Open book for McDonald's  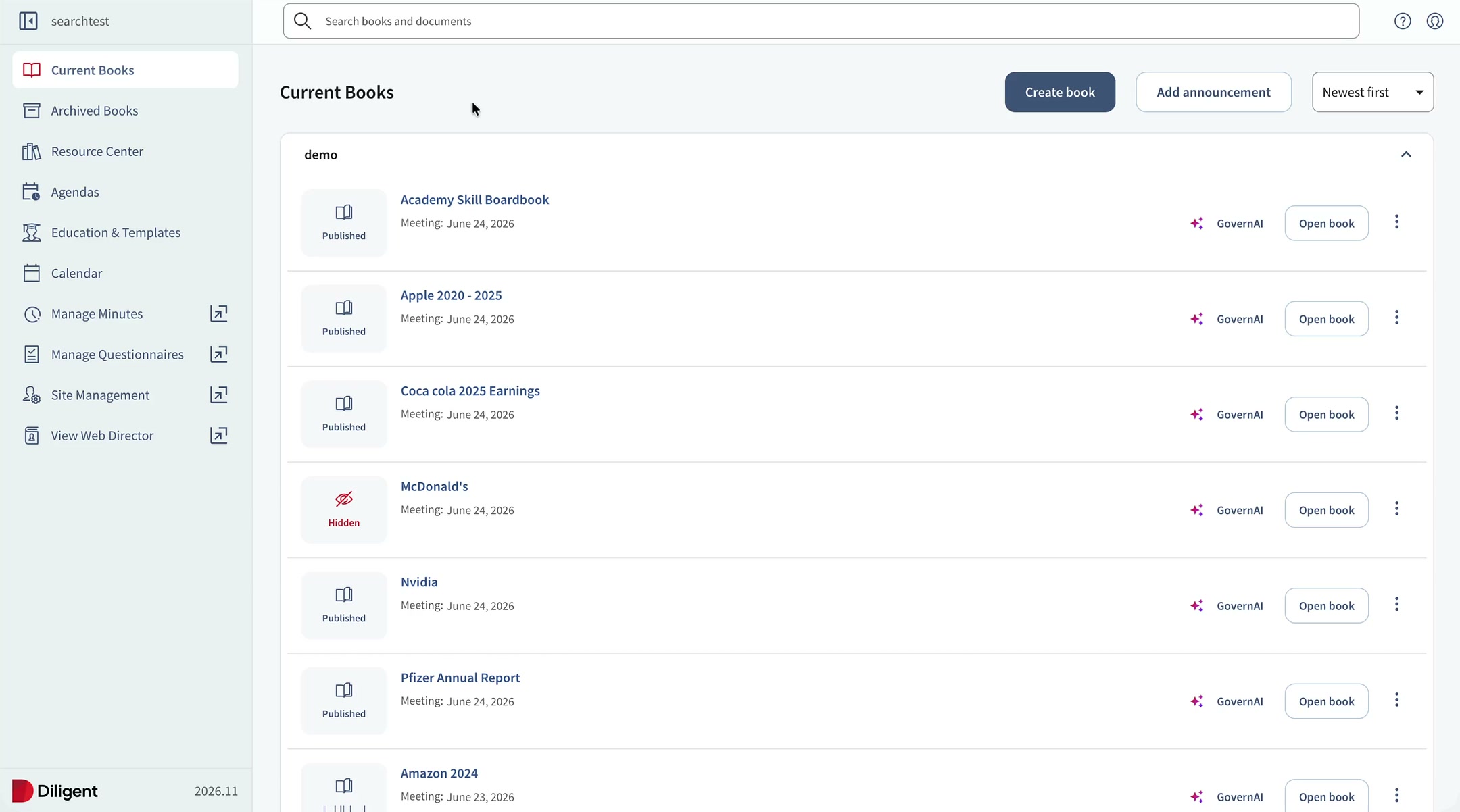1326,510
